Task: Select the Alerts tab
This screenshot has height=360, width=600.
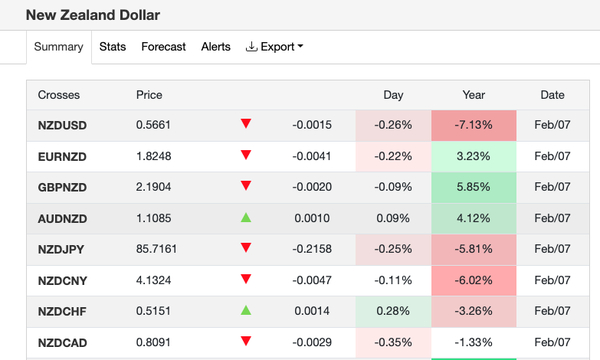Action: (216, 47)
